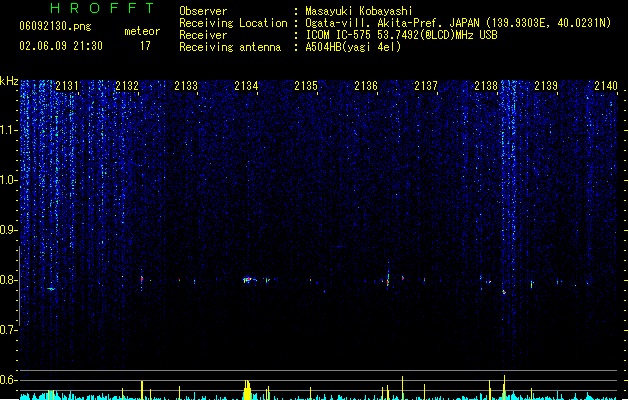Screen dimensions: 629x400
Task: Click the 1.1 kHz axis tick label
Action: pos(8,130)
